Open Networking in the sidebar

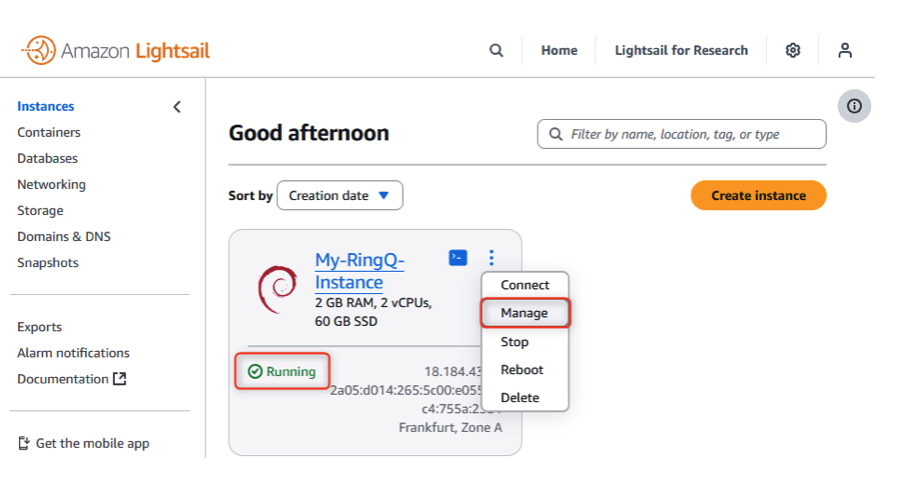(x=52, y=184)
